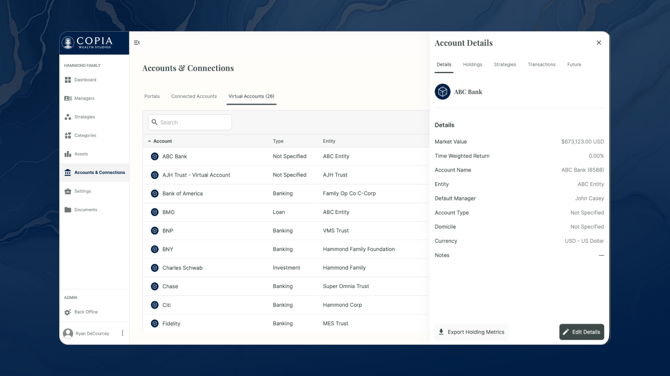Click the search magnifier icon
670x376 pixels.
tap(154, 122)
